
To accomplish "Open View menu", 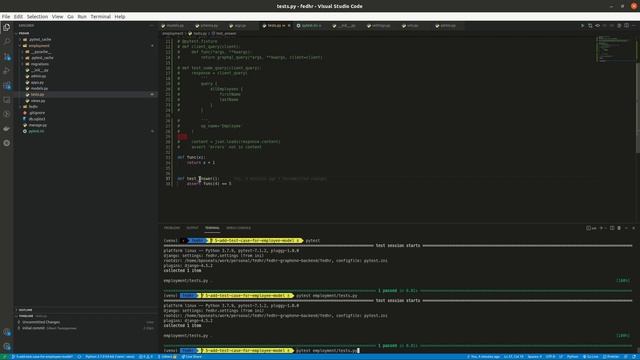I will tap(58, 17).
